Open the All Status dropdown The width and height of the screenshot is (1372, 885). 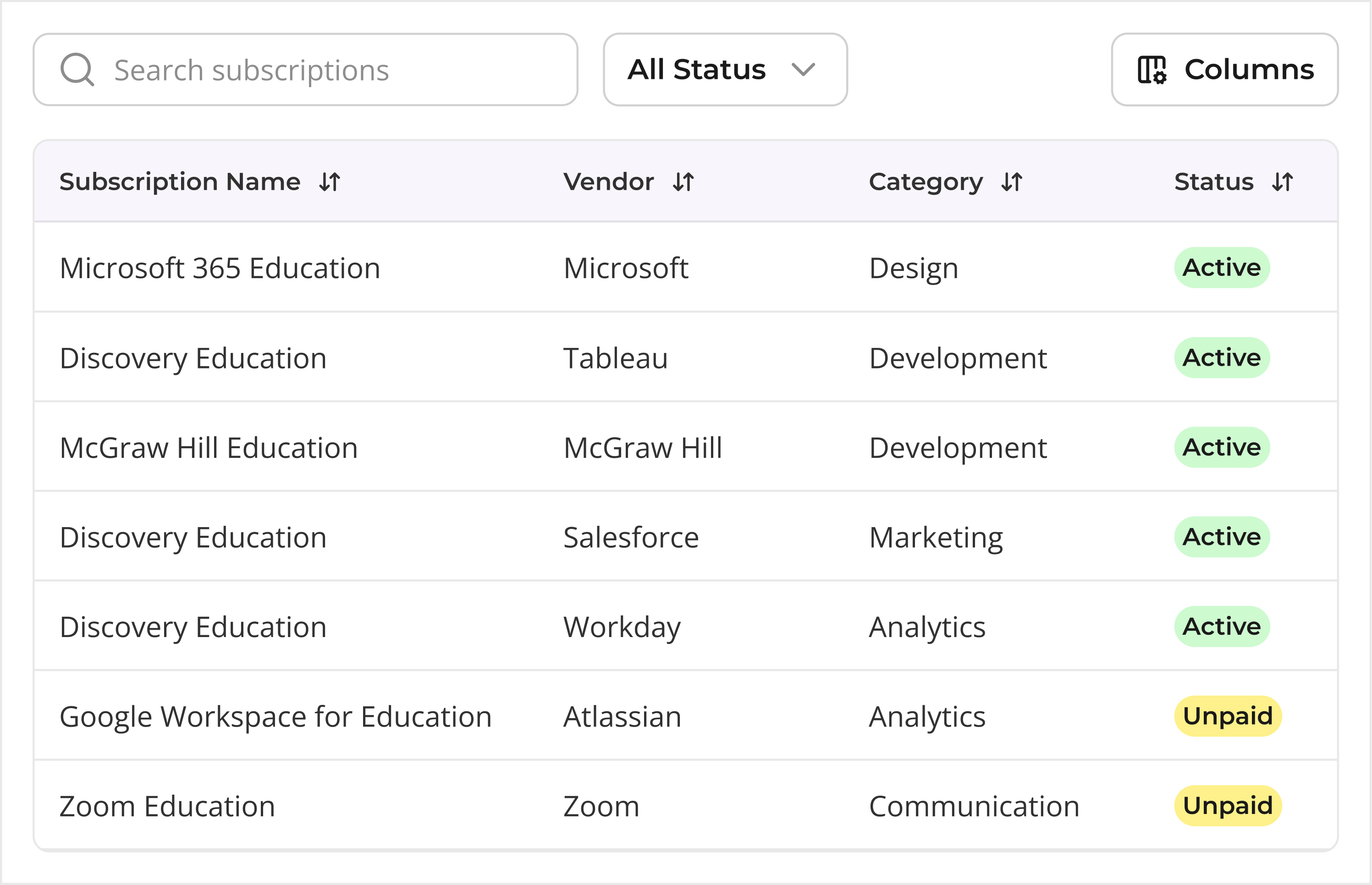[725, 70]
